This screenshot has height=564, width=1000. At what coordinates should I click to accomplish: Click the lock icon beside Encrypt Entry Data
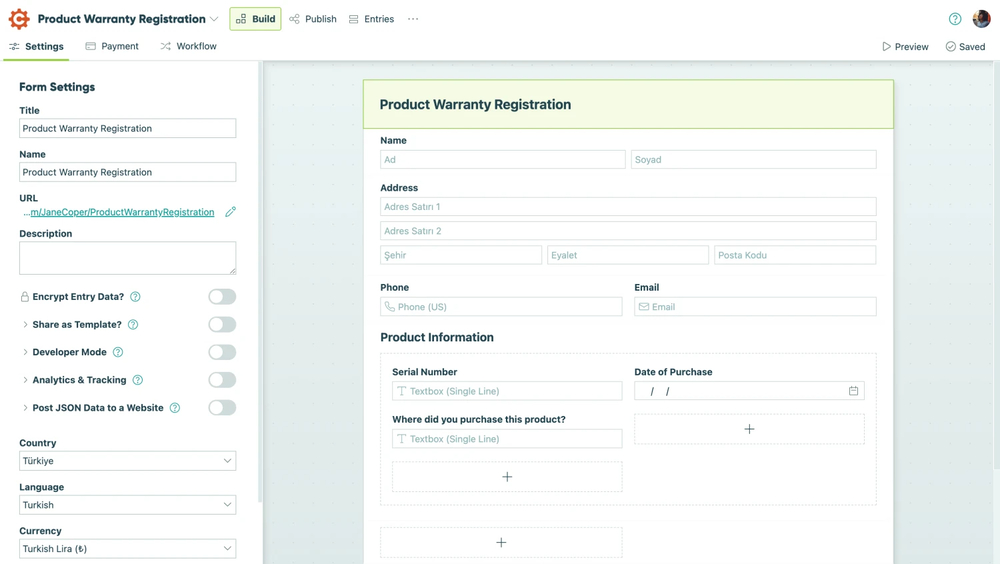click(24, 297)
